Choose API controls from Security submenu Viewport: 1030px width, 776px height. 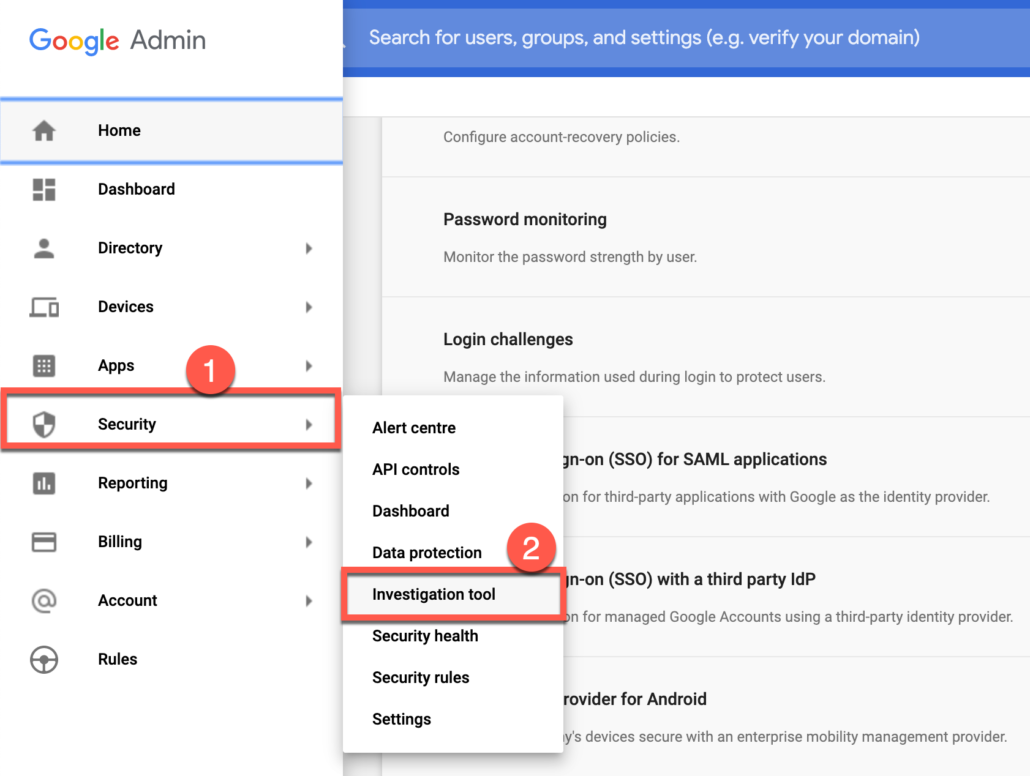416,469
